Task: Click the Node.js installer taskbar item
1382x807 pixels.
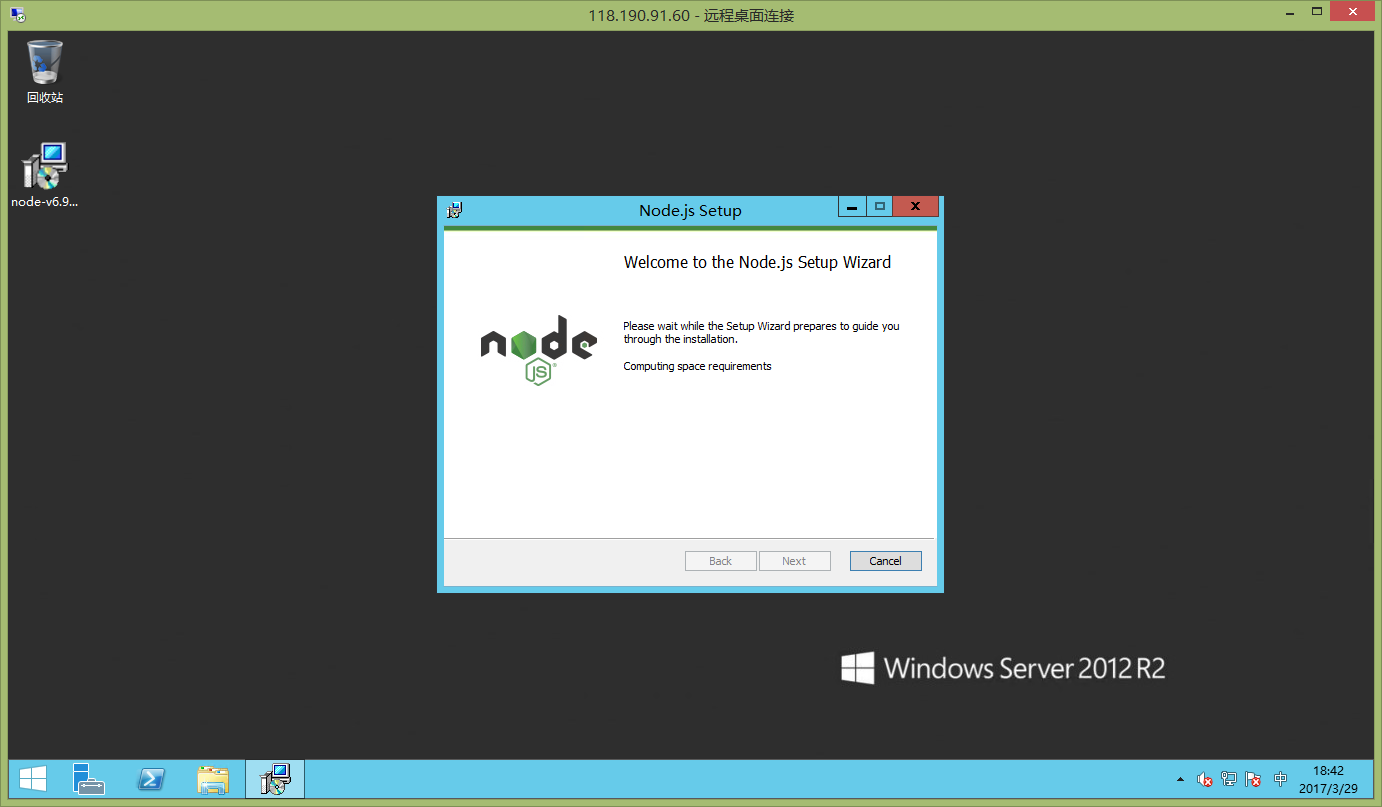Action: (274, 779)
